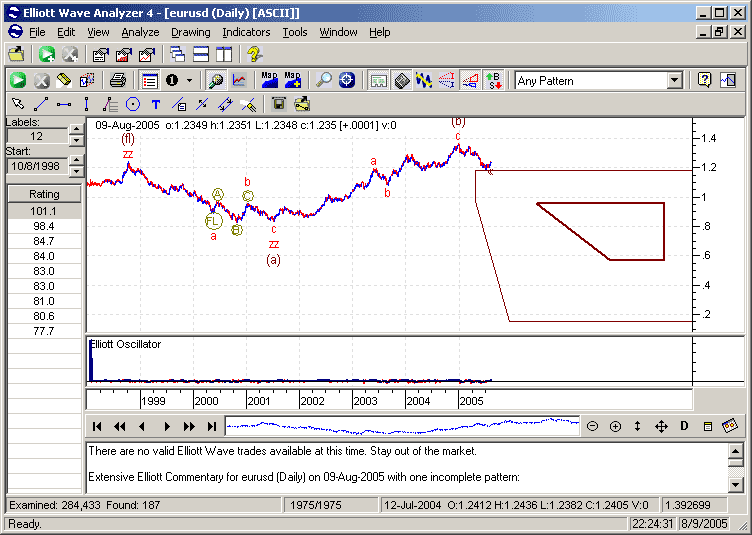Click the cascade windows icon

point(178,54)
